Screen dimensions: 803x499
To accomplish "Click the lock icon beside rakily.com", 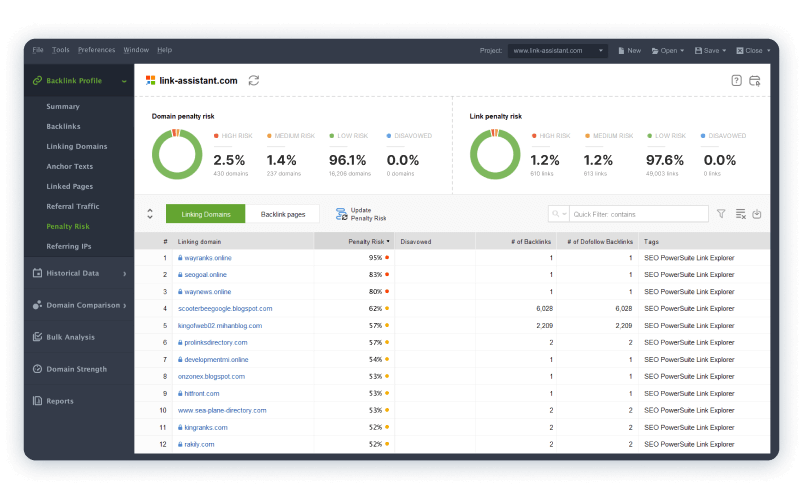I will tap(180, 444).
